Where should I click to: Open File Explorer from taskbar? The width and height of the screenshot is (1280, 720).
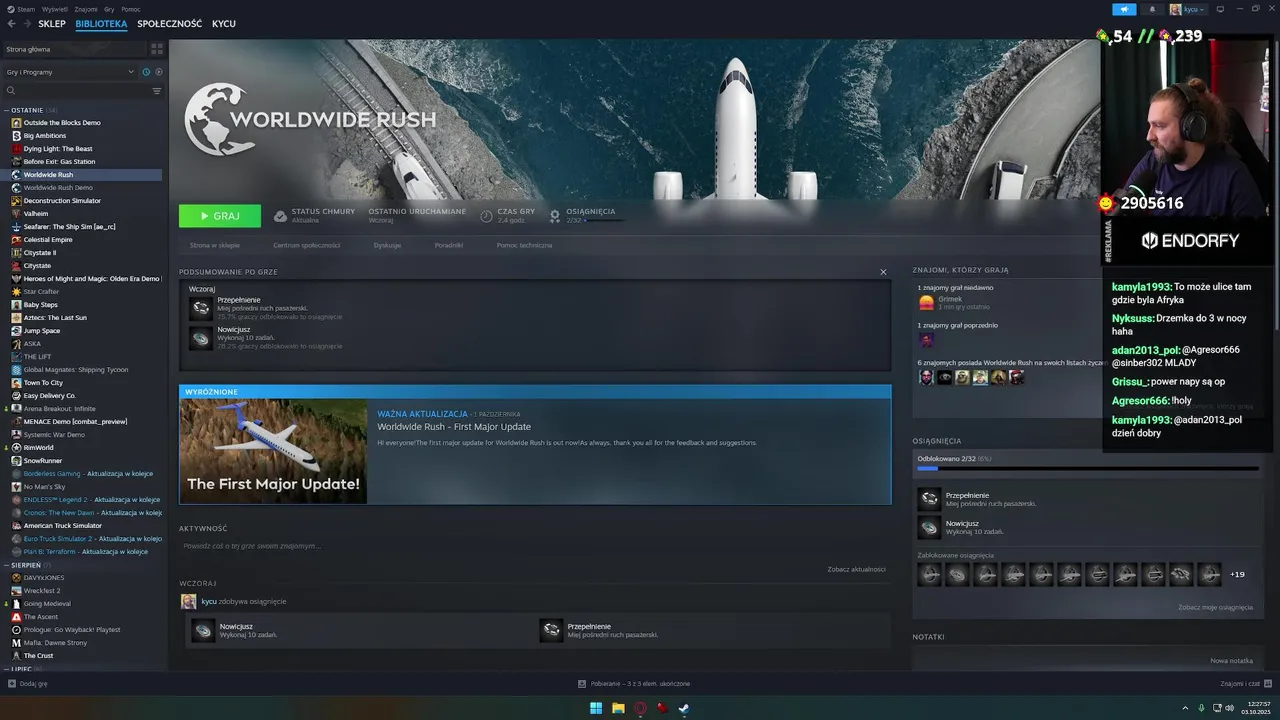618,708
